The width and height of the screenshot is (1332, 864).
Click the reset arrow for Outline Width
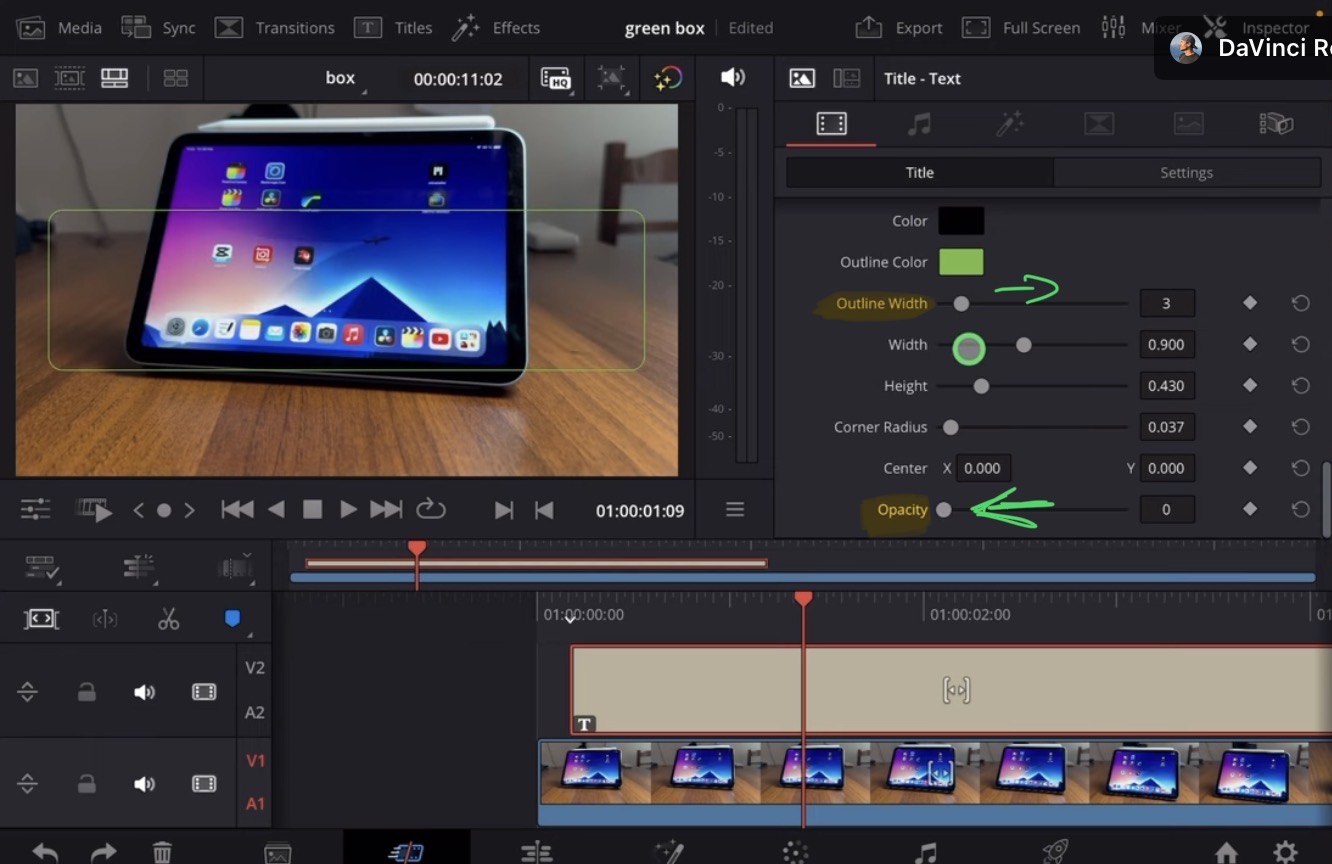pos(1300,303)
